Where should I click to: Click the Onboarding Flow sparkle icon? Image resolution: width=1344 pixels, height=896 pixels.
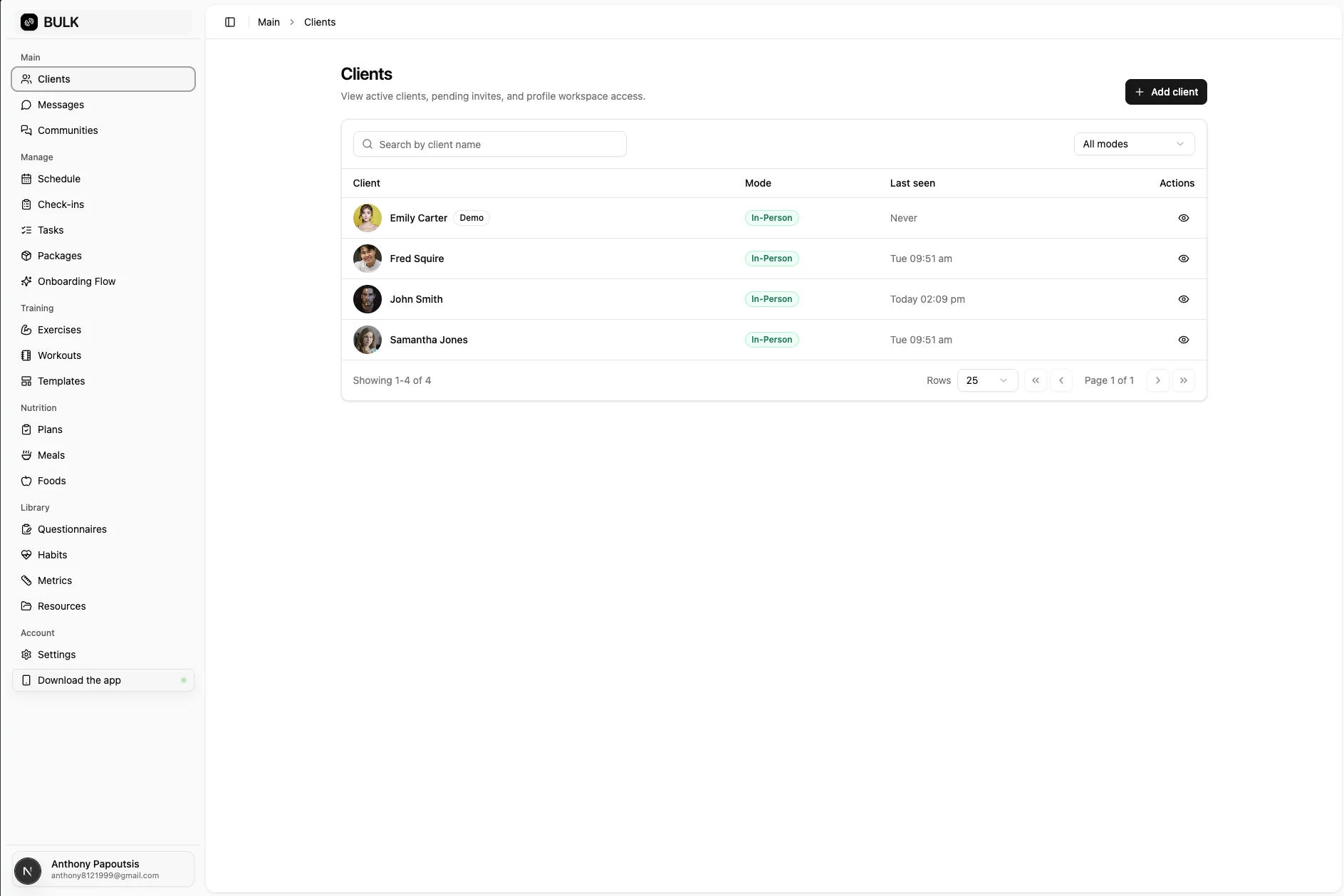(26, 281)
